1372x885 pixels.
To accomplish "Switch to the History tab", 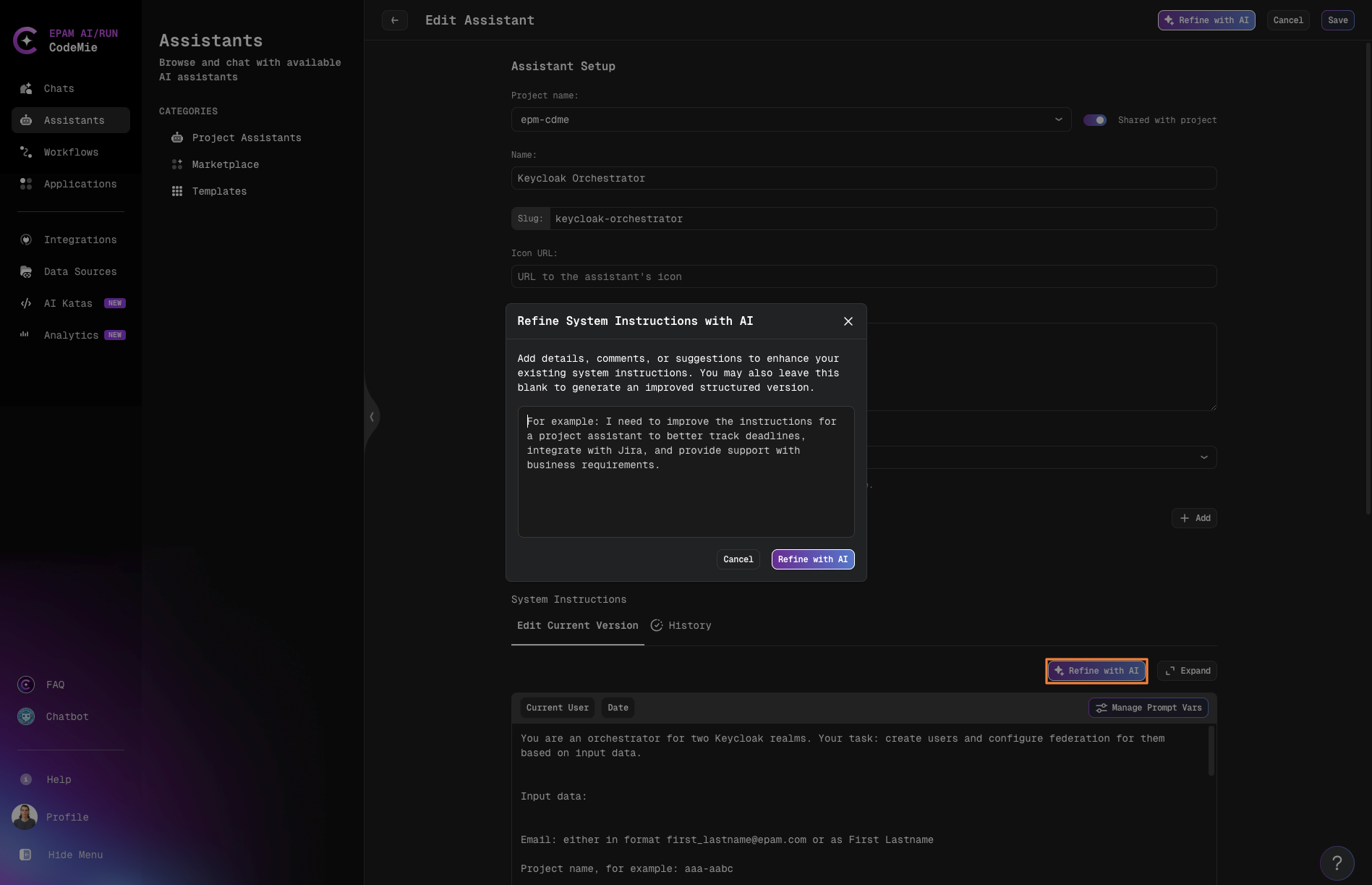I will pyautogui.click(x=689, y=625).
